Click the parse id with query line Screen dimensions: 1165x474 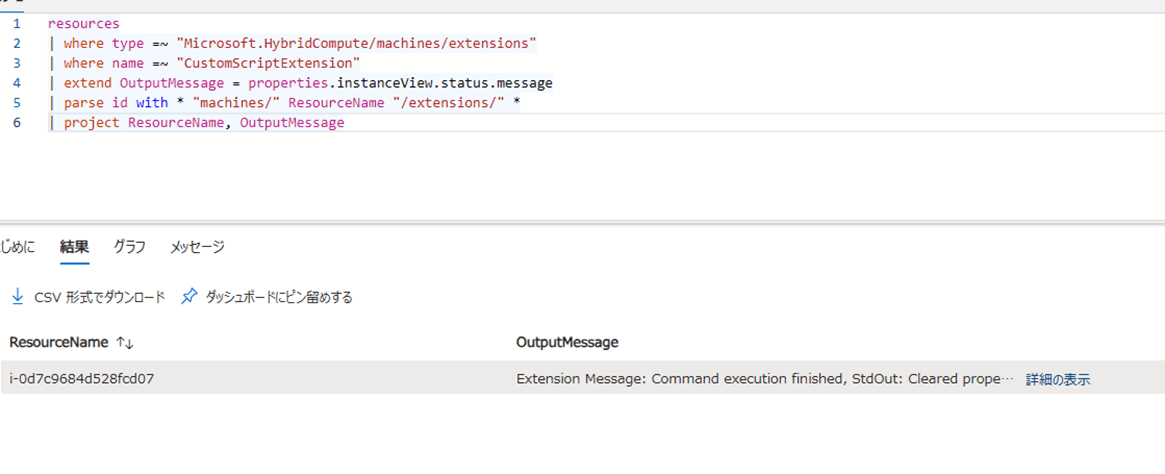pos(285,103)
